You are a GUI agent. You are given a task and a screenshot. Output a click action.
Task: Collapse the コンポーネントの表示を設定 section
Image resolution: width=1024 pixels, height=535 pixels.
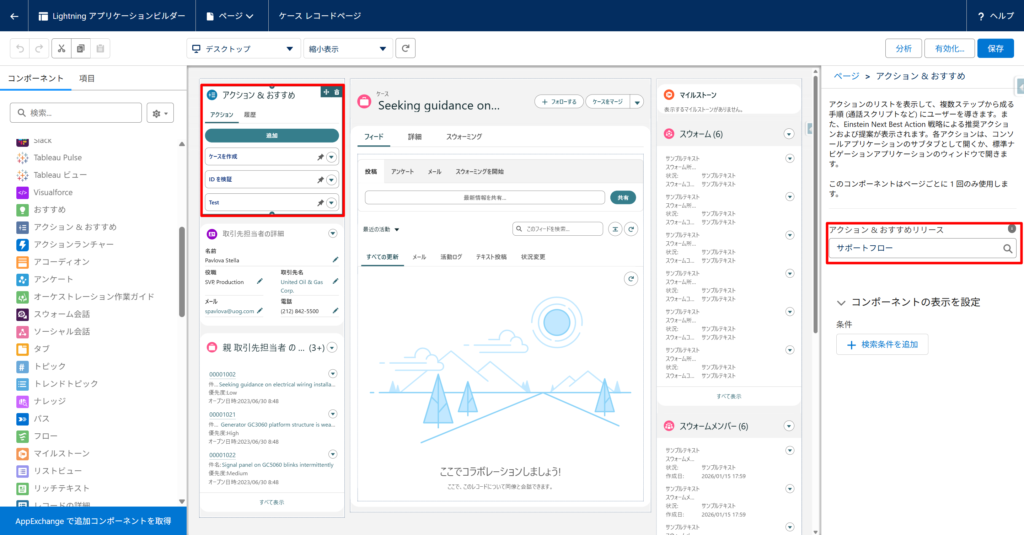(842, 302)
